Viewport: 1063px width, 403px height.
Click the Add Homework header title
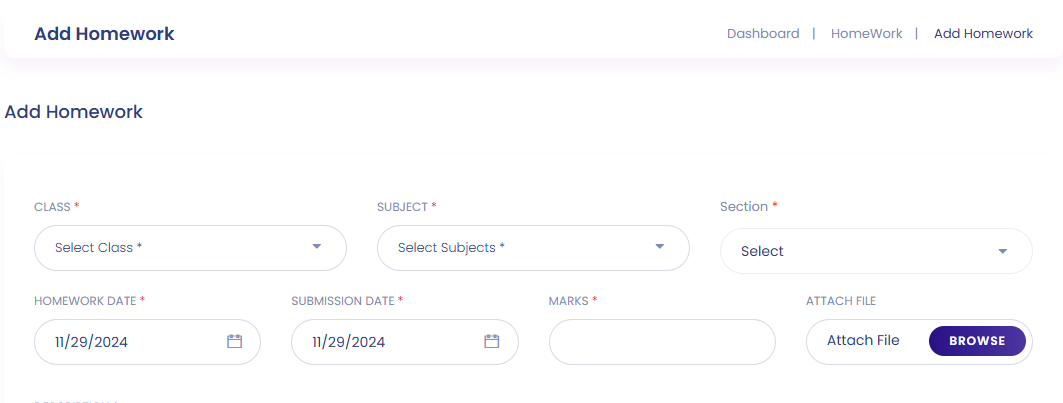pyautogui.click(x=104, y=34)
